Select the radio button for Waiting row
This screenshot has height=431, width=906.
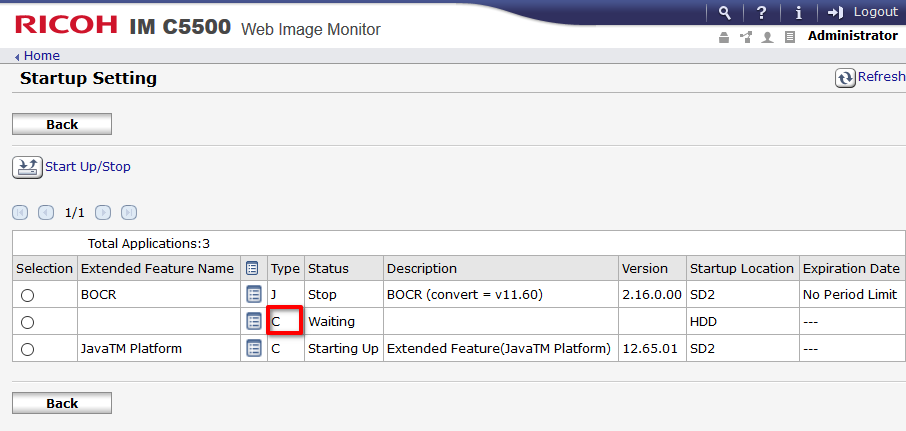pyautogui.click(x=27, y=322)
